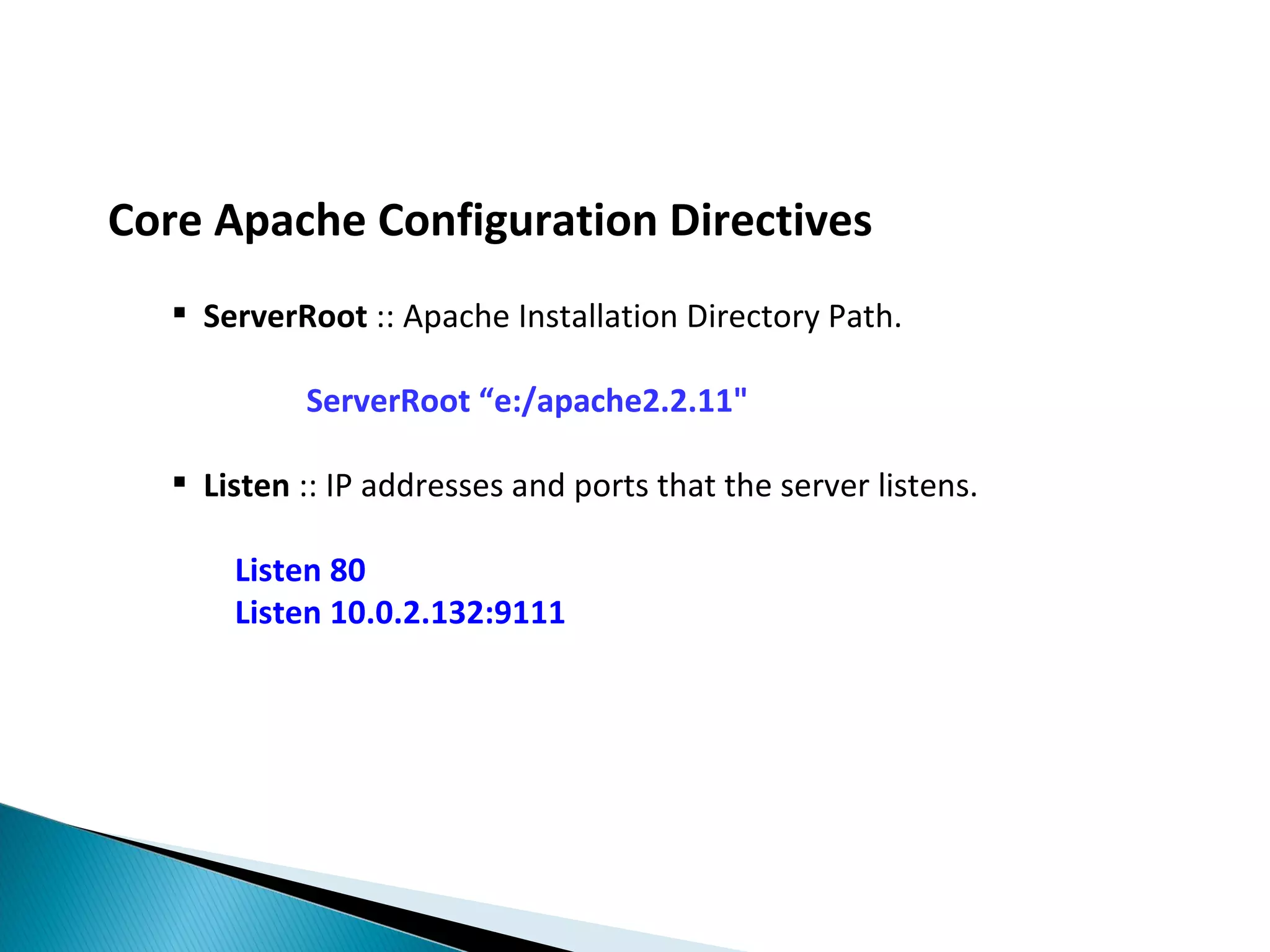Select the blue ServerRoot keyword in example
The height and width of the screenshot is (952, 1270).
[x=388, y=401]
